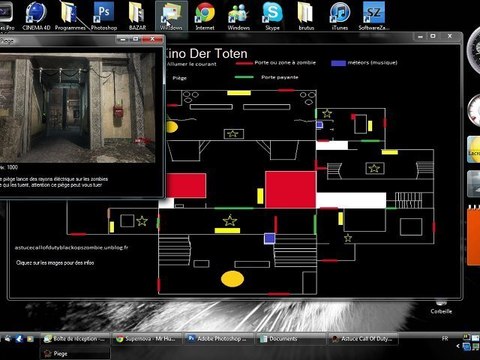
Task: Click the yellow bar below the centre lobby star
Action: coord(227,230)
